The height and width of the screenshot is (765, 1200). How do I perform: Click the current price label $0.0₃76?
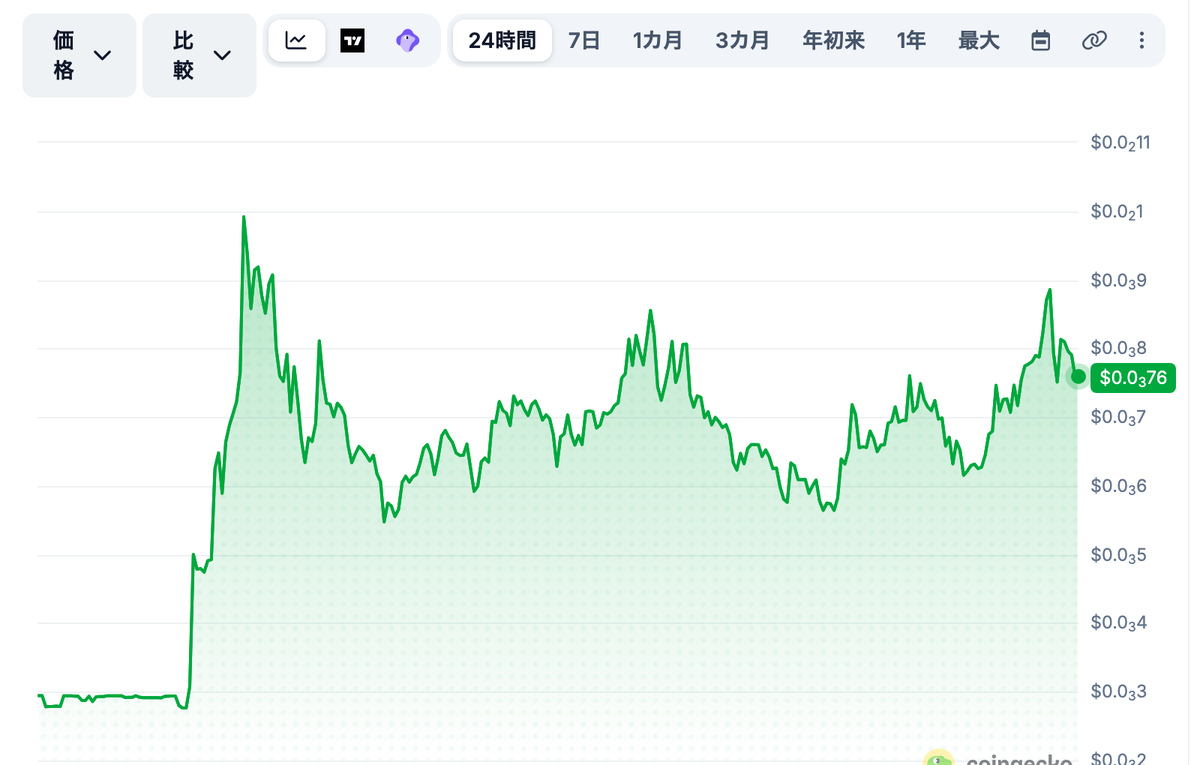(x=1133, y=378)
